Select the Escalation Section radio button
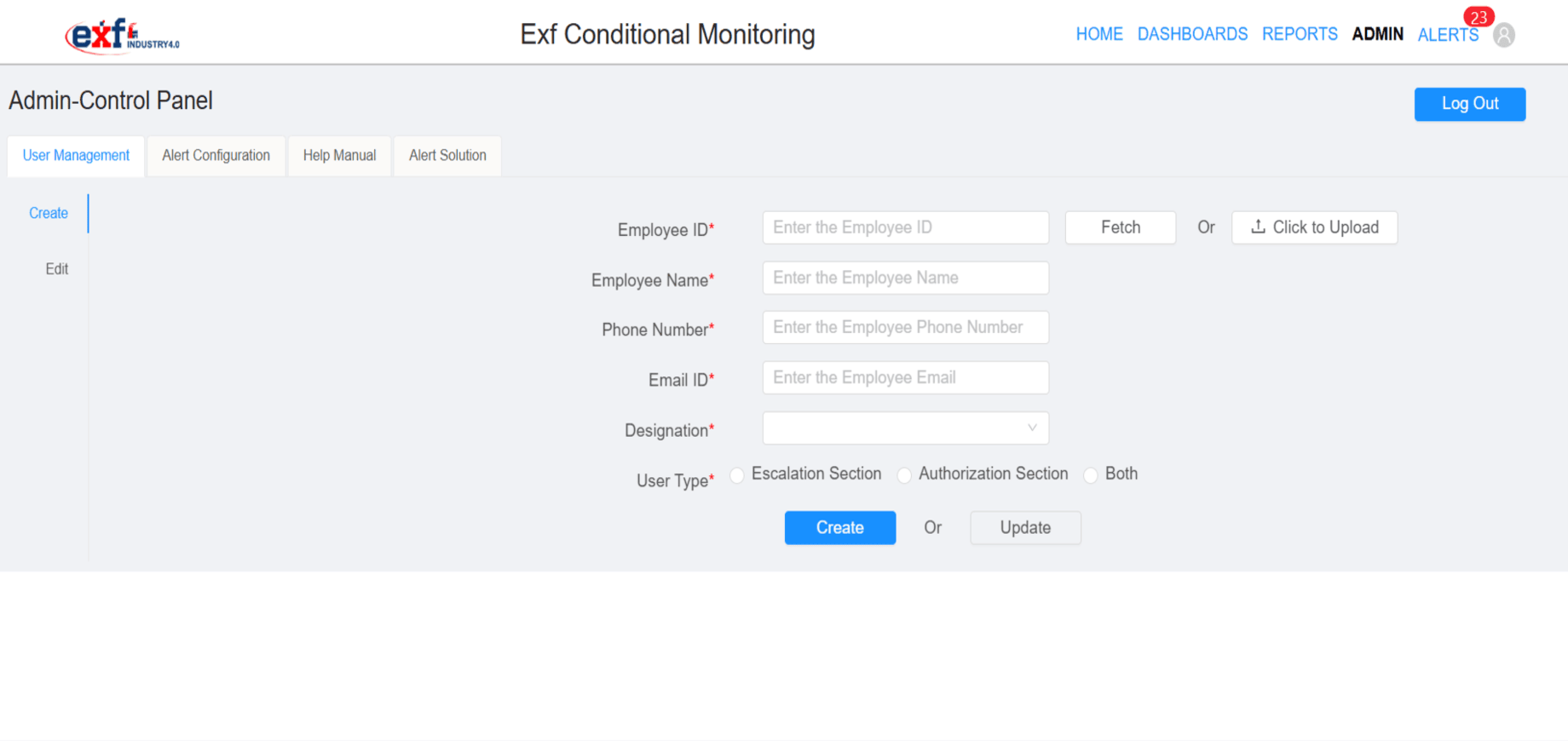Image resolution: width=1568 pixels, height=741 pixels. pos(737,475)
